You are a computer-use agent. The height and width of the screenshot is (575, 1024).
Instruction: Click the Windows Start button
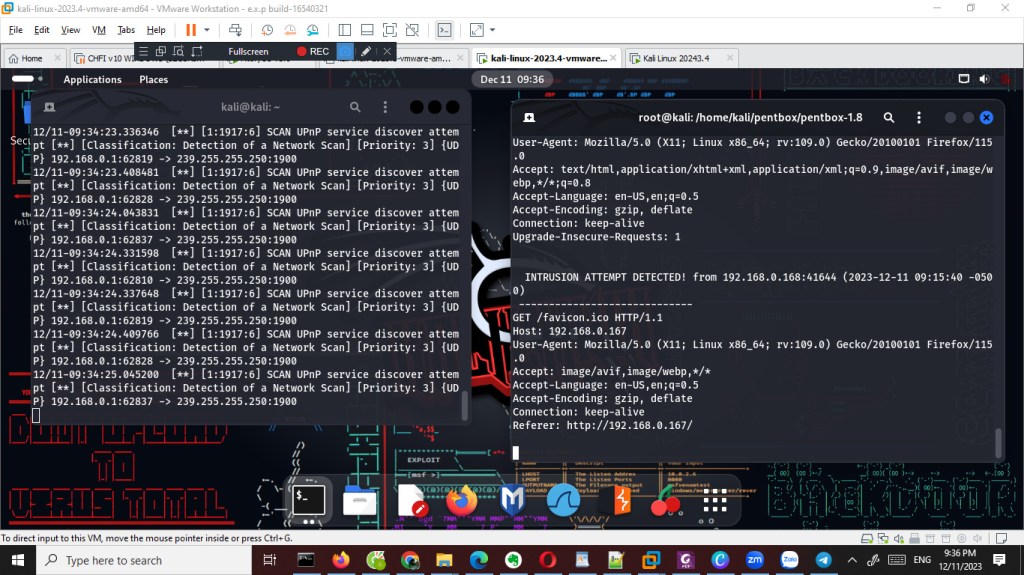coord(18,561)
